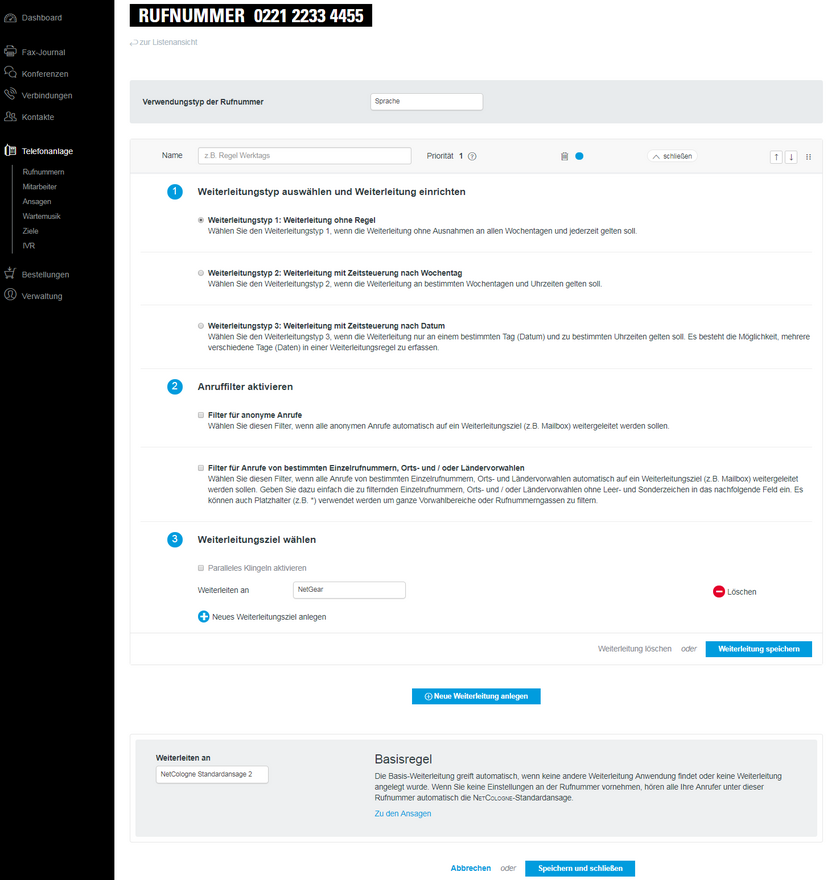This screenshot has height=880, width=840.
Task: Open Ansagen in the Telefonanlage submenu
Action: pos(37,201)
